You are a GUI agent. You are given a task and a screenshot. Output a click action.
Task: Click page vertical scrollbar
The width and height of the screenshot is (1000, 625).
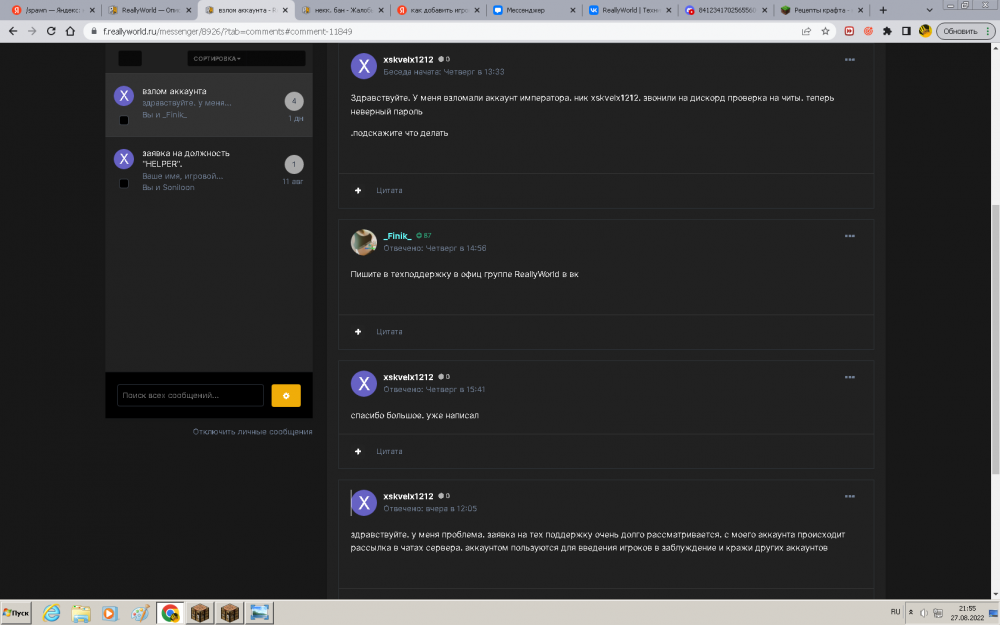996,338
